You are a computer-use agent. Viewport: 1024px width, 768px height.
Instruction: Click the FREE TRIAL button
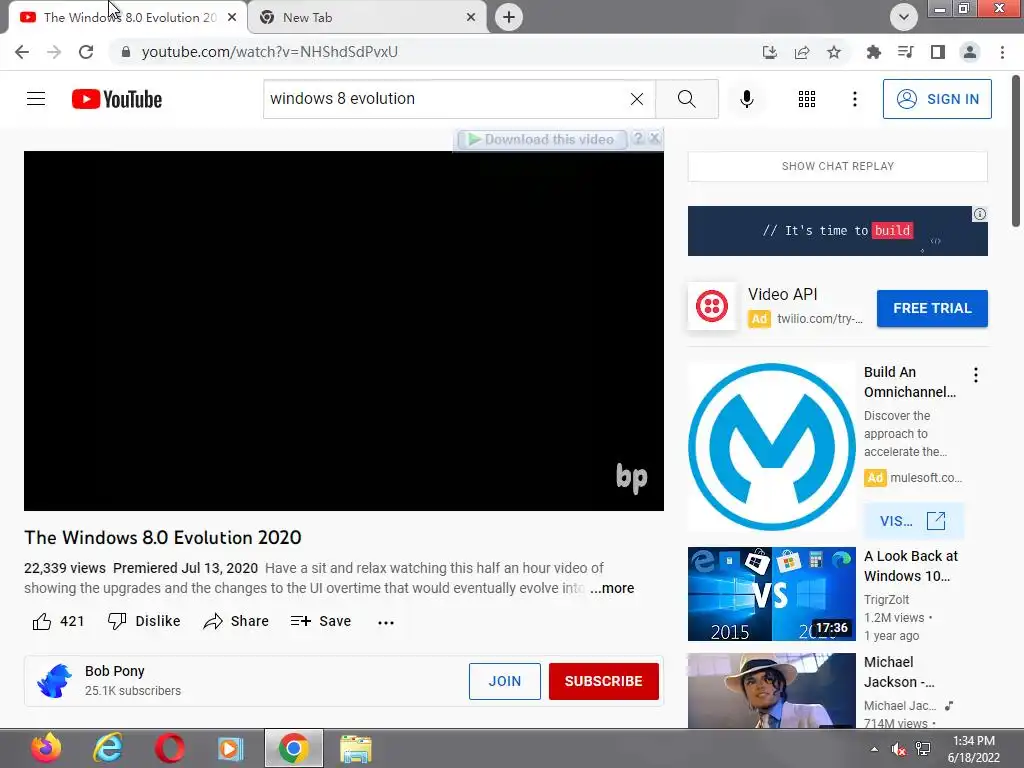[932, 308]
